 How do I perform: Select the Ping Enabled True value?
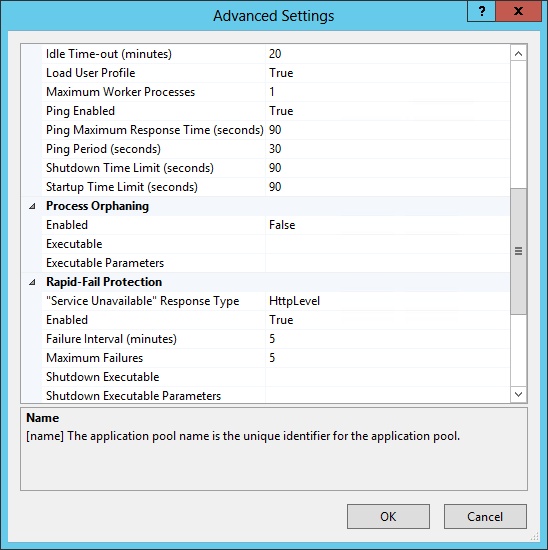click(387, 111)
